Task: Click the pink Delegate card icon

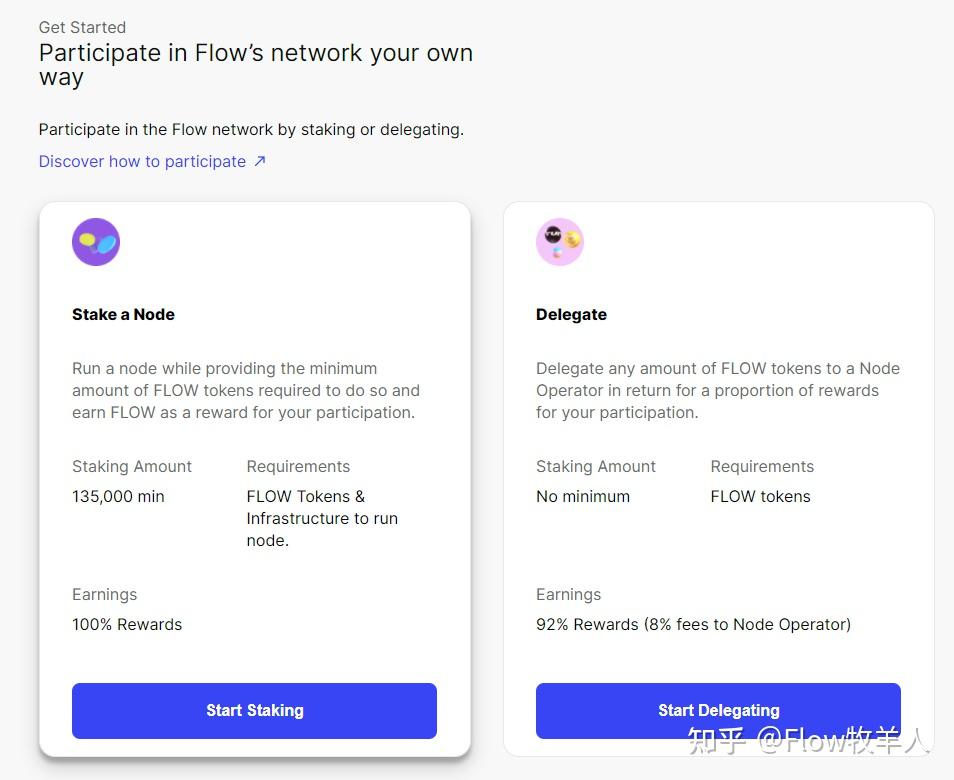Action: 560,242
